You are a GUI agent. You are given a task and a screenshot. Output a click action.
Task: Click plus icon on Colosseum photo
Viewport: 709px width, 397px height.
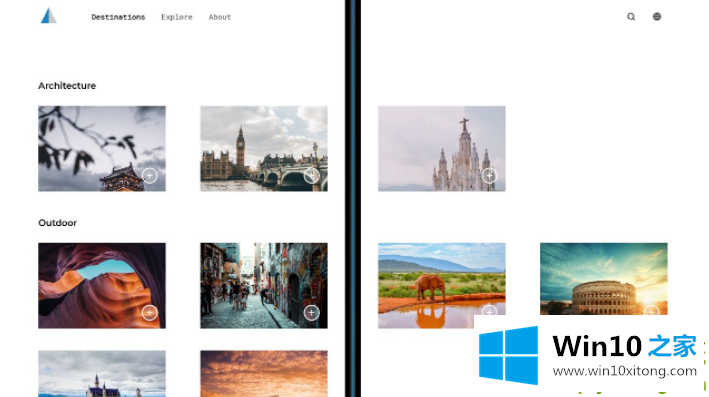tap(651, 311)
